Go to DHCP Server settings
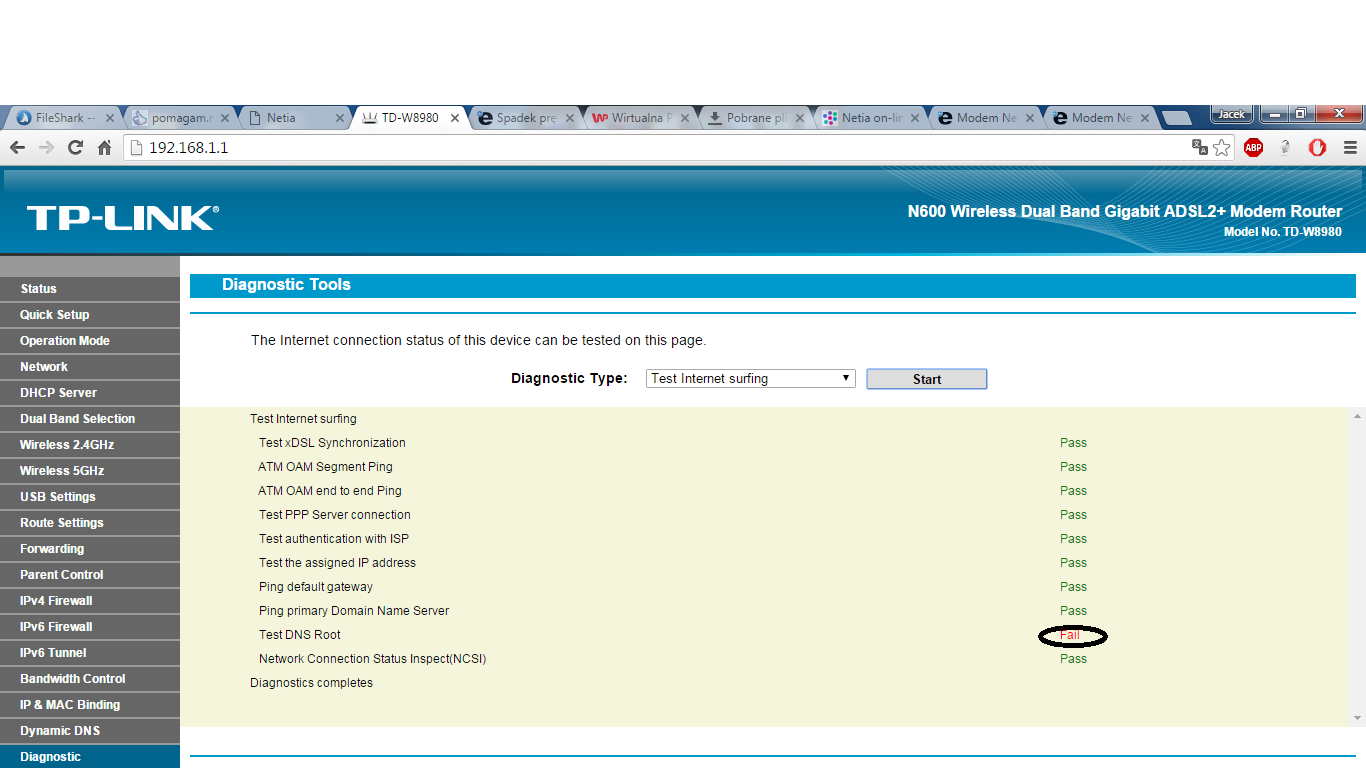 coord(90,393)
